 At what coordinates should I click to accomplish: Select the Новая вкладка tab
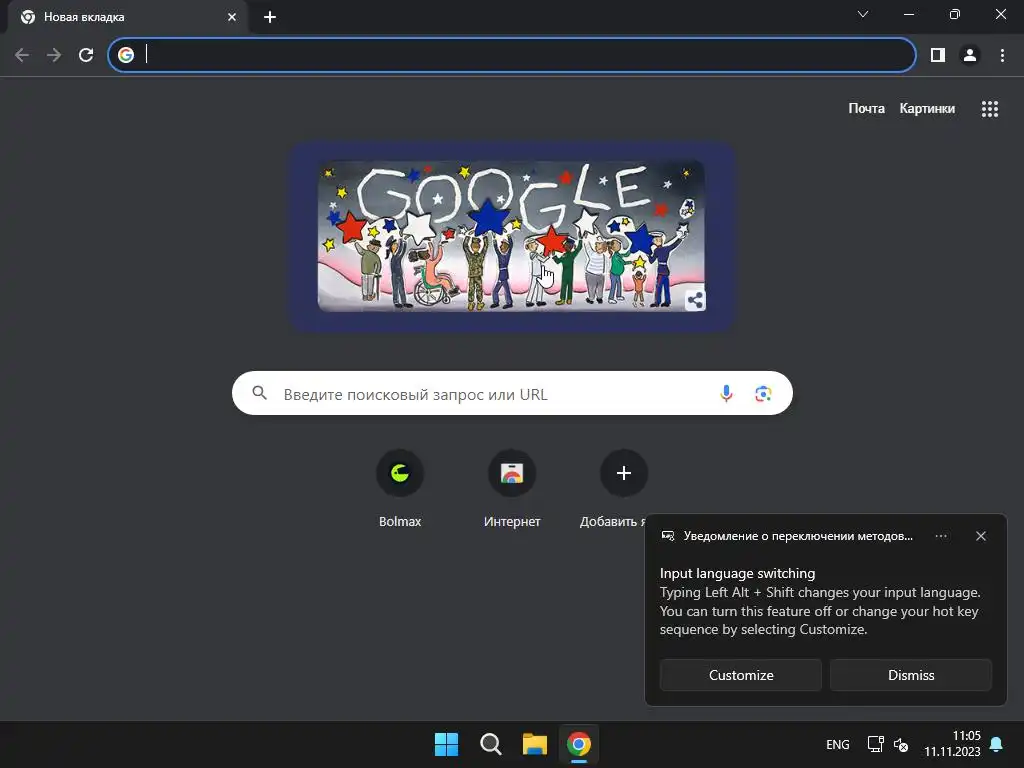[x=127, y=17]
